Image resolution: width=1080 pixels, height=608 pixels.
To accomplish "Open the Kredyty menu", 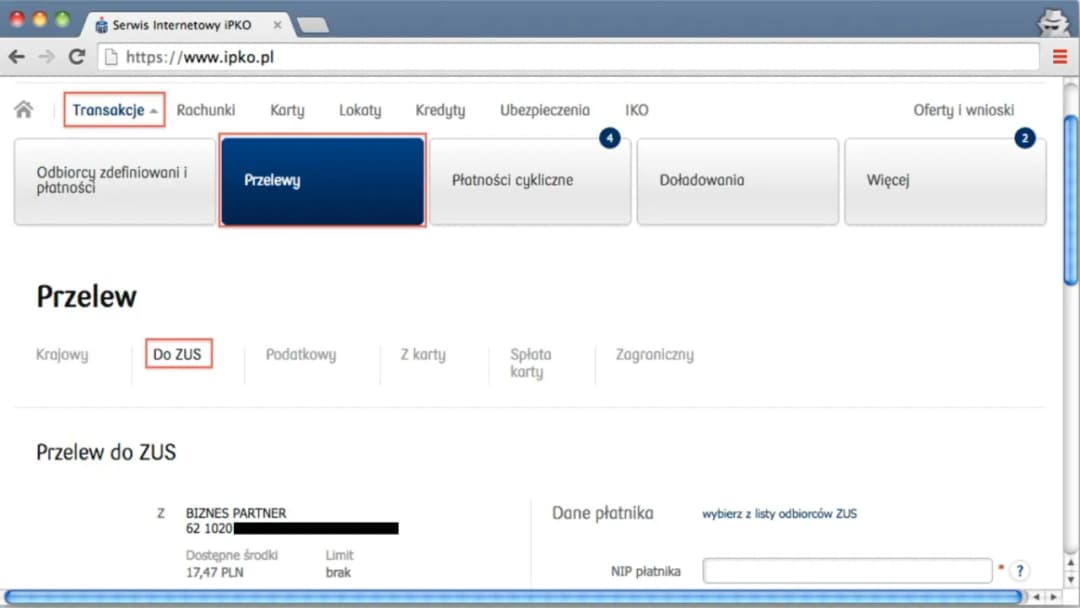I will point(440,110).
